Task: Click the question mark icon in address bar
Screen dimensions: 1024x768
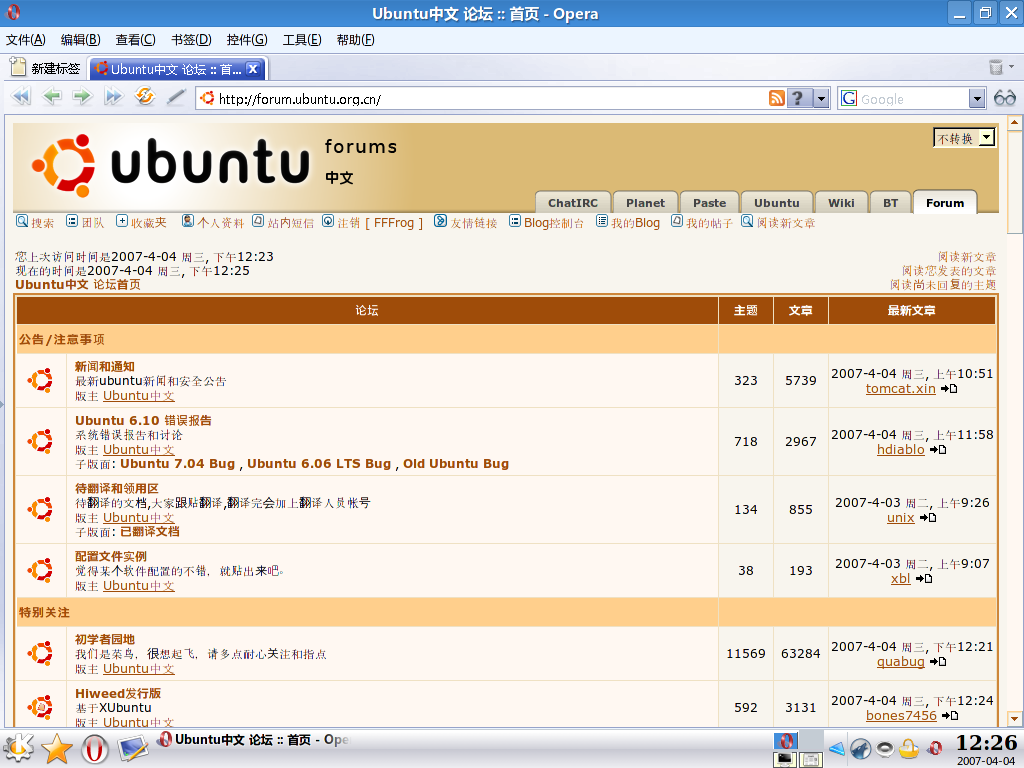Action: click(x=798, y=99)
